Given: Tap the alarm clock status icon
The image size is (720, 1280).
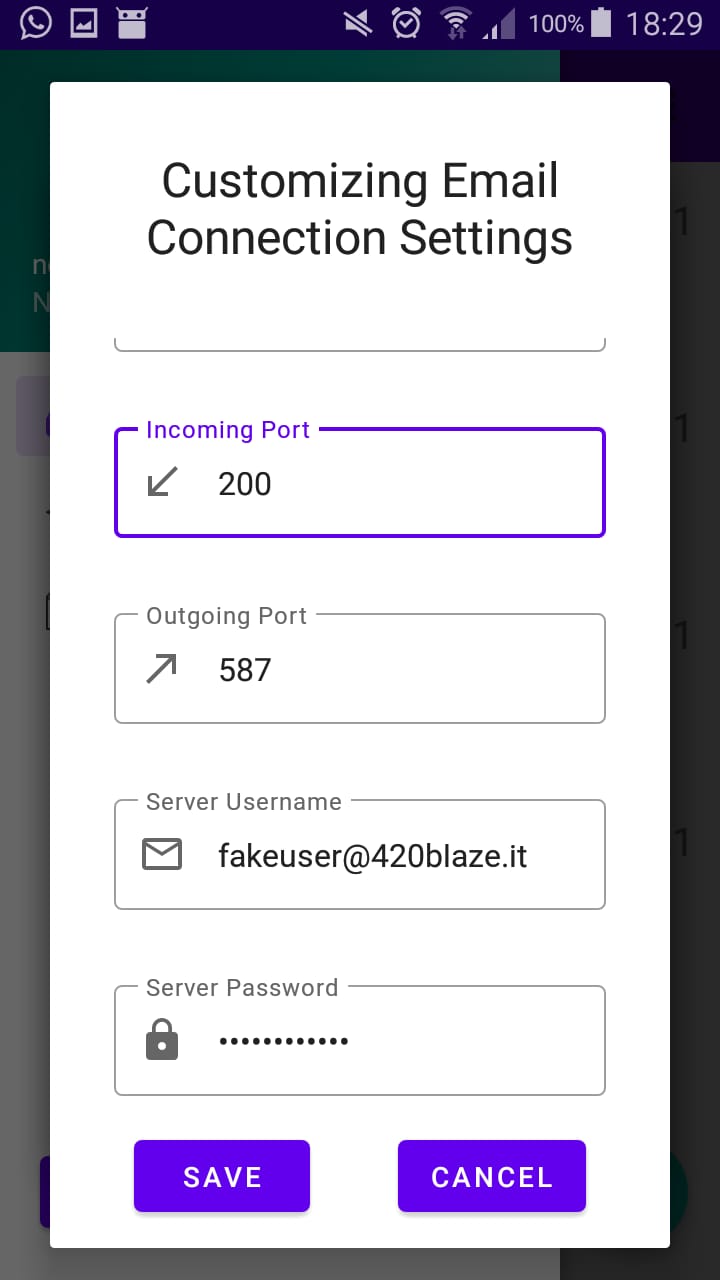Looking at the screenshot, I should click(406, 23).
